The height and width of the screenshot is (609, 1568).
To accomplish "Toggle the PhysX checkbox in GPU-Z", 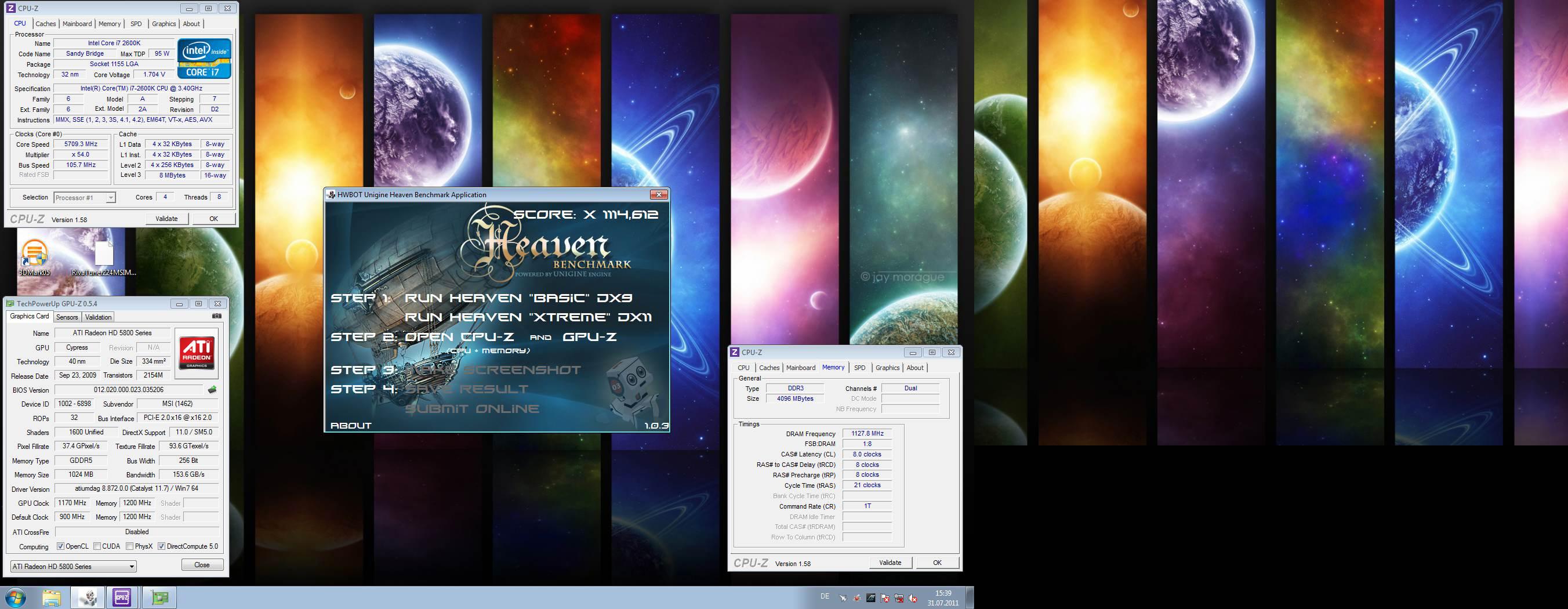I will [130, 546].
